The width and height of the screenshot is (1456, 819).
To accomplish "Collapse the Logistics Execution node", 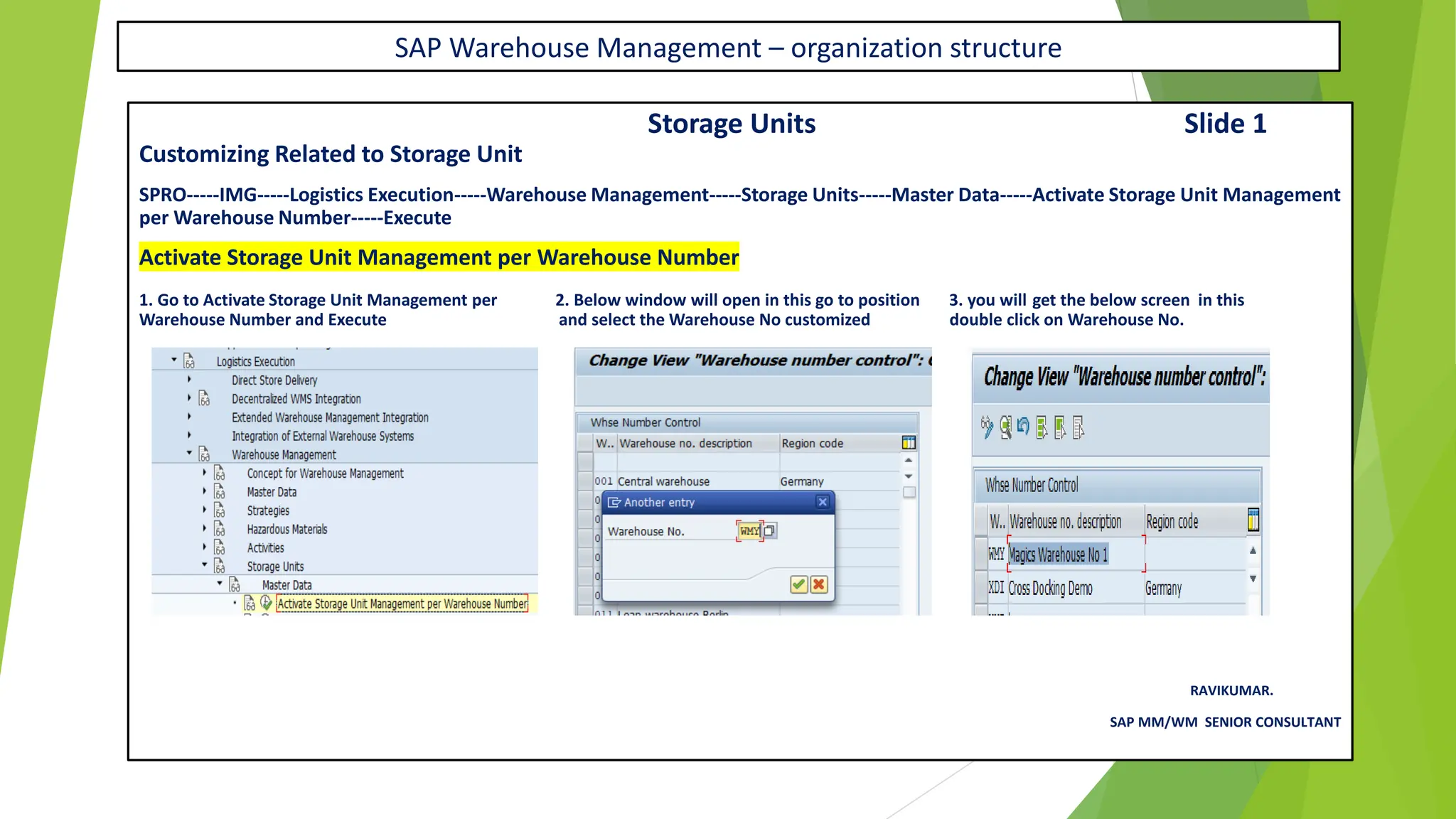I will click(x=174, y=360).
